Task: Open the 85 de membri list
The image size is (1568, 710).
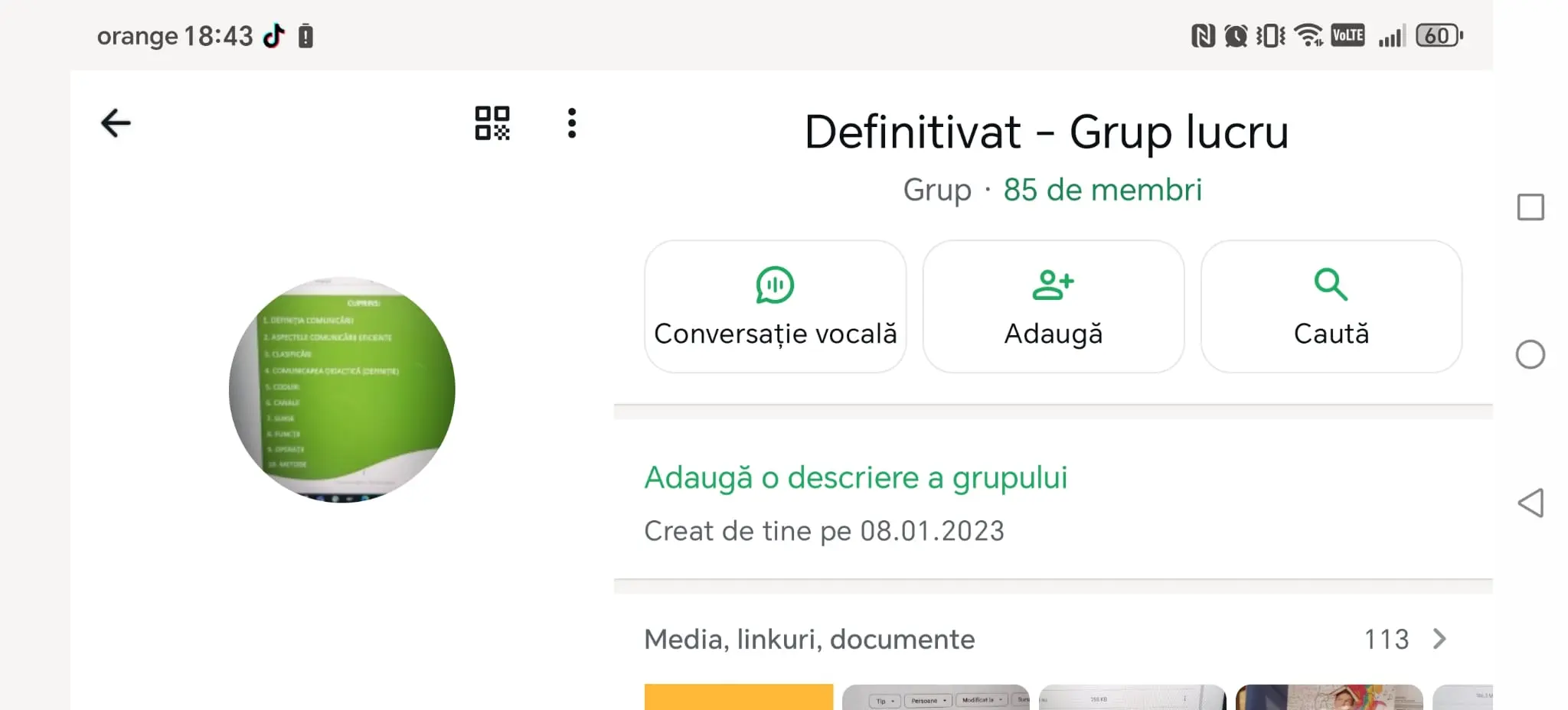Action: pos(1102,190)
